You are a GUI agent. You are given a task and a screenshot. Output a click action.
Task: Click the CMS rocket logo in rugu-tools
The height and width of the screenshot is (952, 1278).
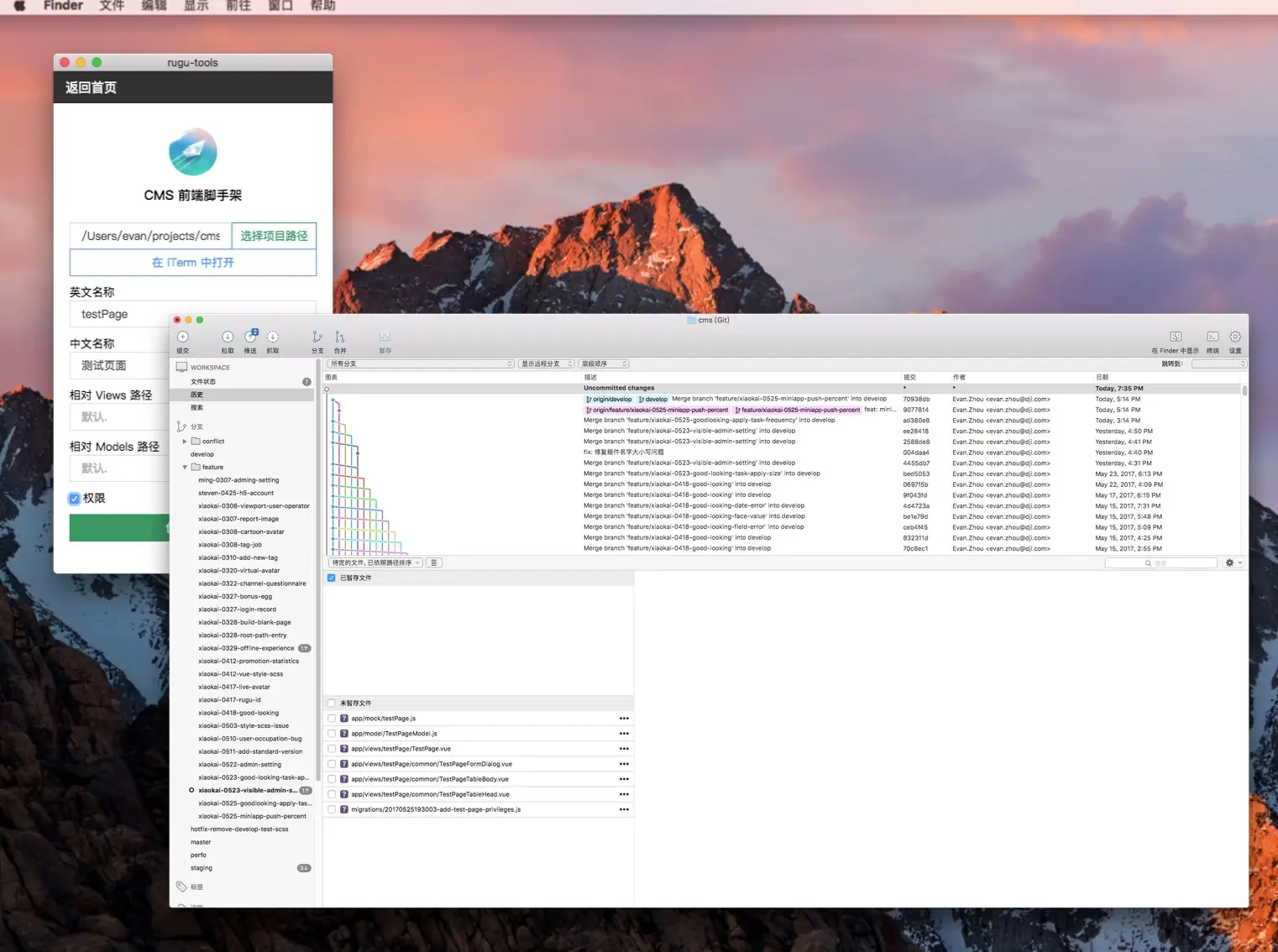(193, 152)
